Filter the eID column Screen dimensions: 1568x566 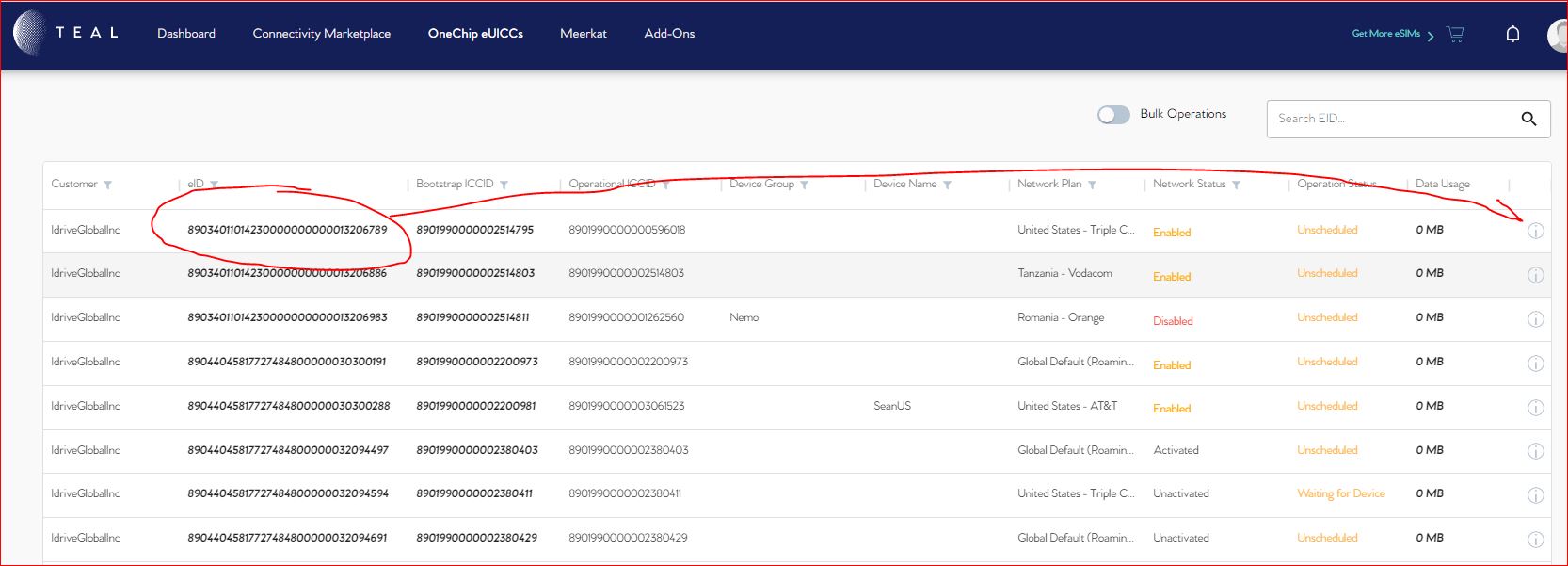pyautogui.click(x=214, y=185)
